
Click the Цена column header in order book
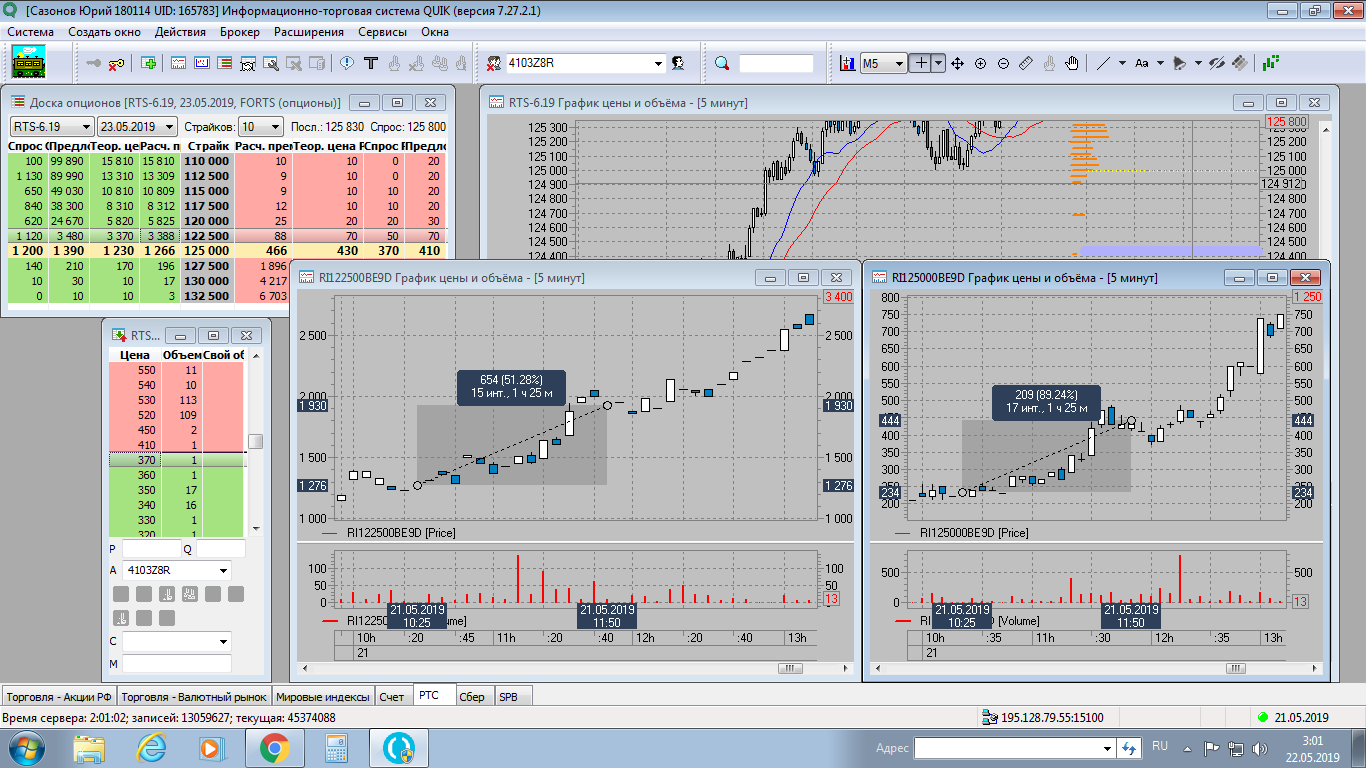point(135,355)
